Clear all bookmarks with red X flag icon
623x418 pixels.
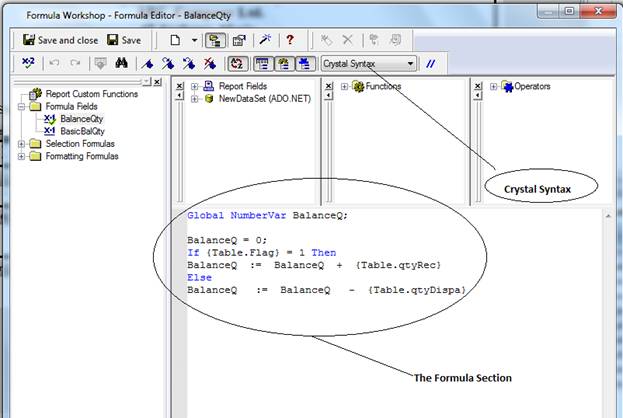210,64
